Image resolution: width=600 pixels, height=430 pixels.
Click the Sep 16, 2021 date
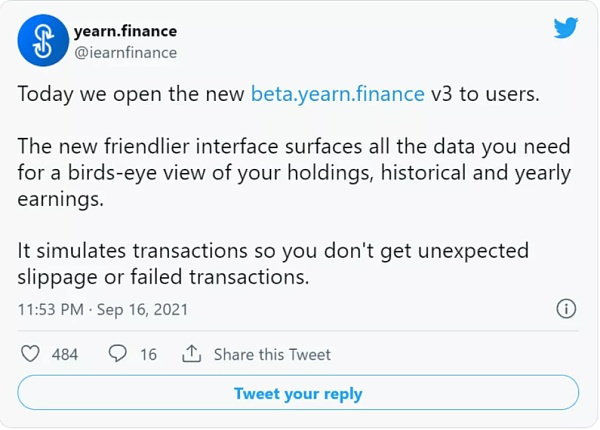point(142,309)
